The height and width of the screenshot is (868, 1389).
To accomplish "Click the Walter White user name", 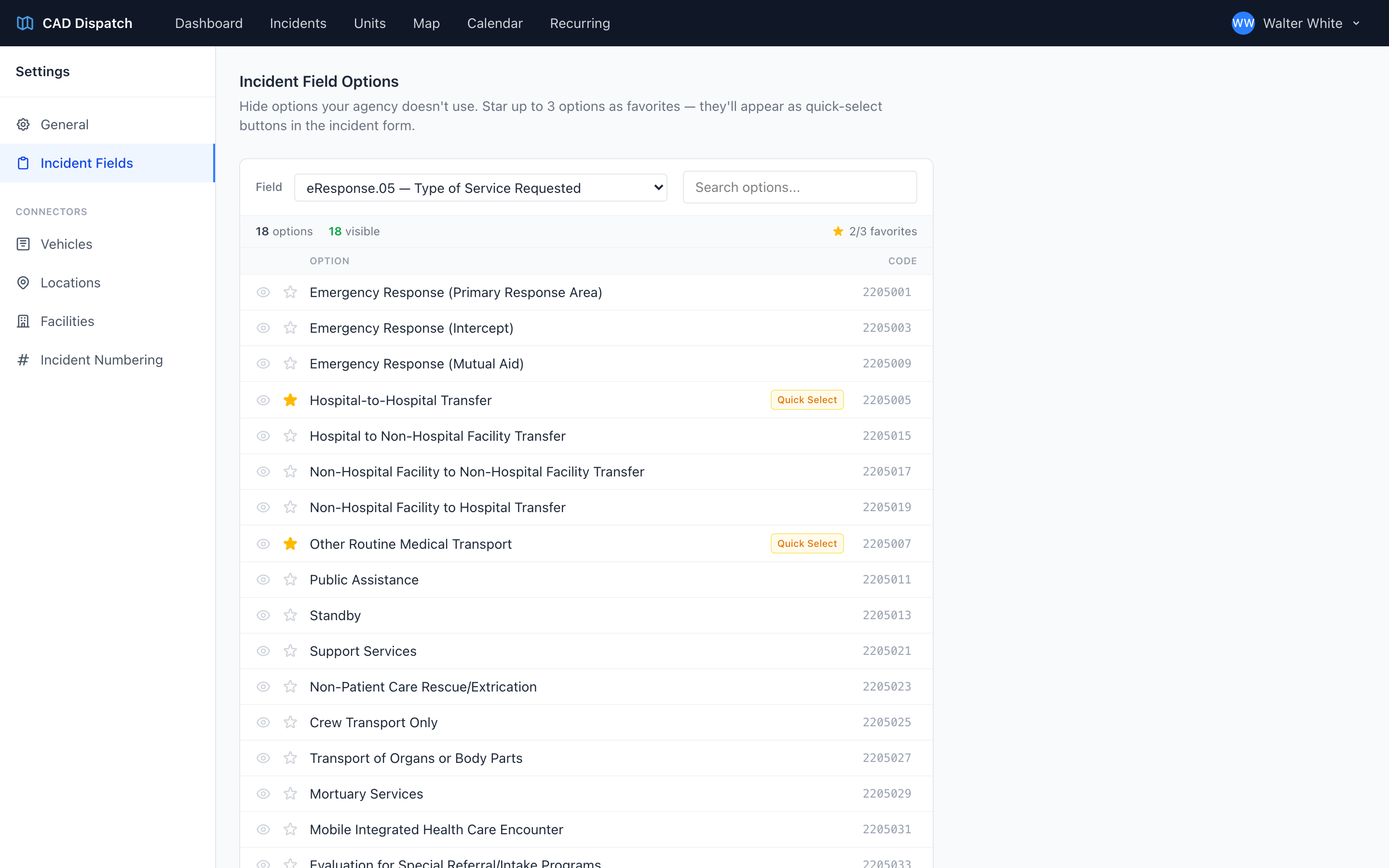I will pos(1302,23).
